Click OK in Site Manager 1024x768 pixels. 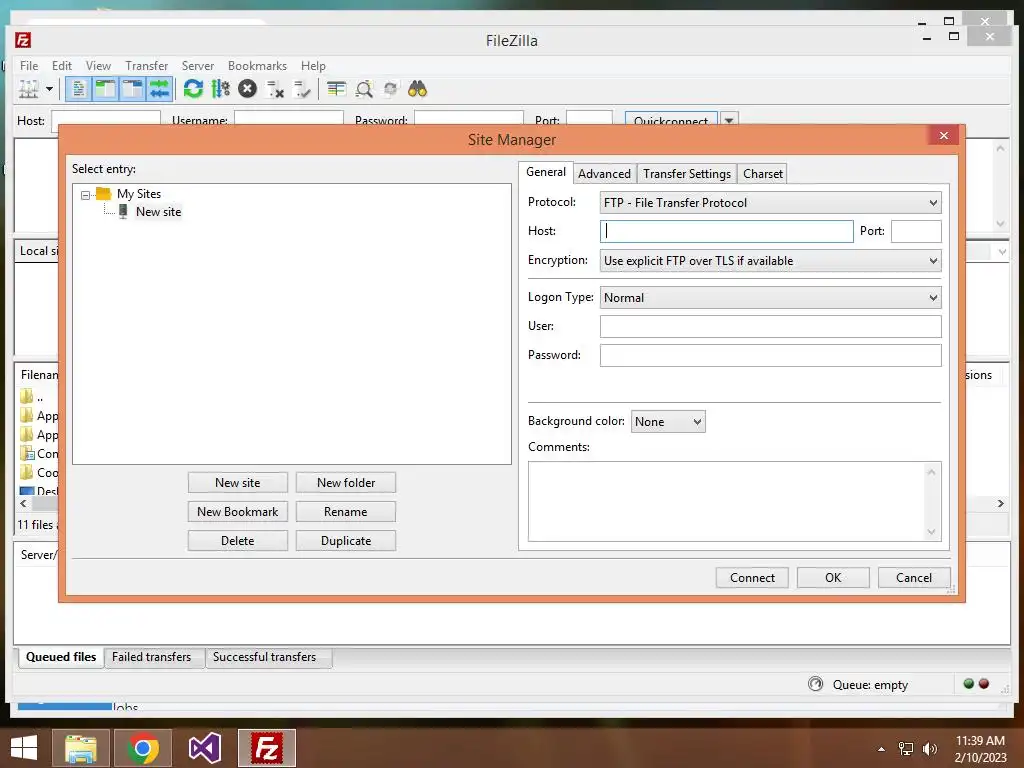pos(833,578)
